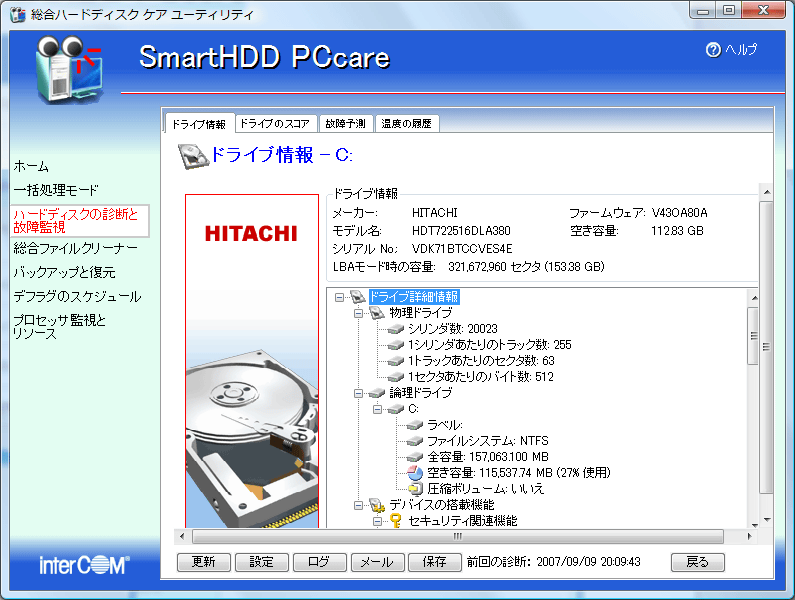Select the ドライブ詳細情報 tree row
Viewport: 795px width, 600px height.
pyautogui.click(x=414, y=297)
